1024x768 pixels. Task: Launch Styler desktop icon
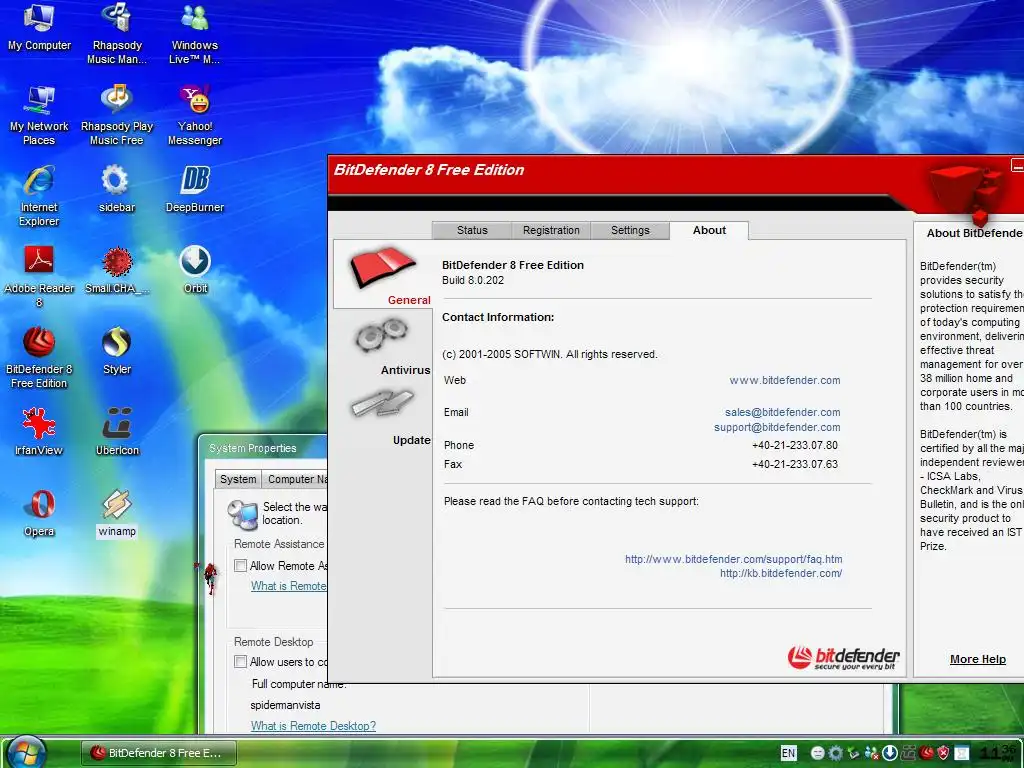pos(117,351)
